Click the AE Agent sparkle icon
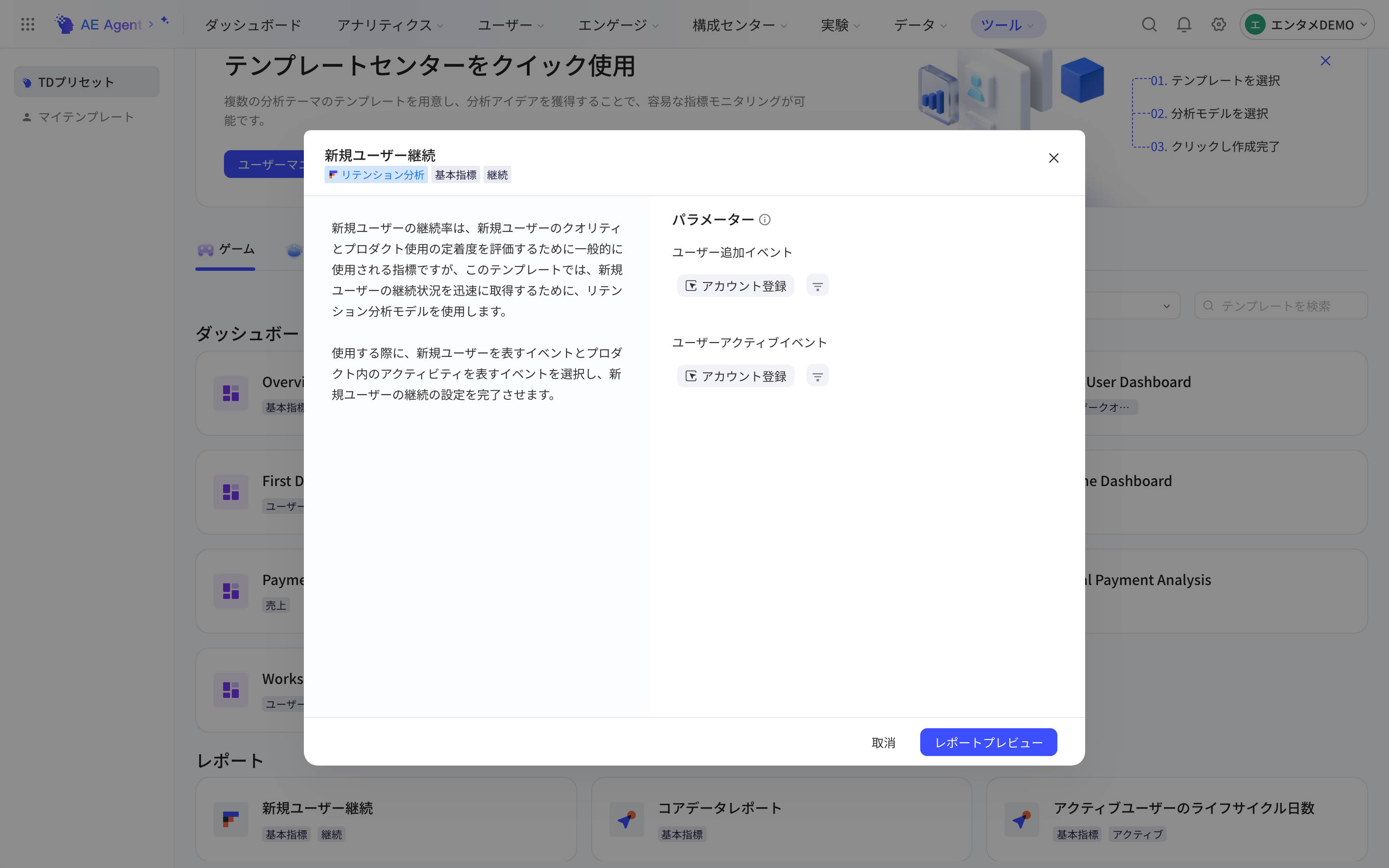 click(x=165, y=21)
